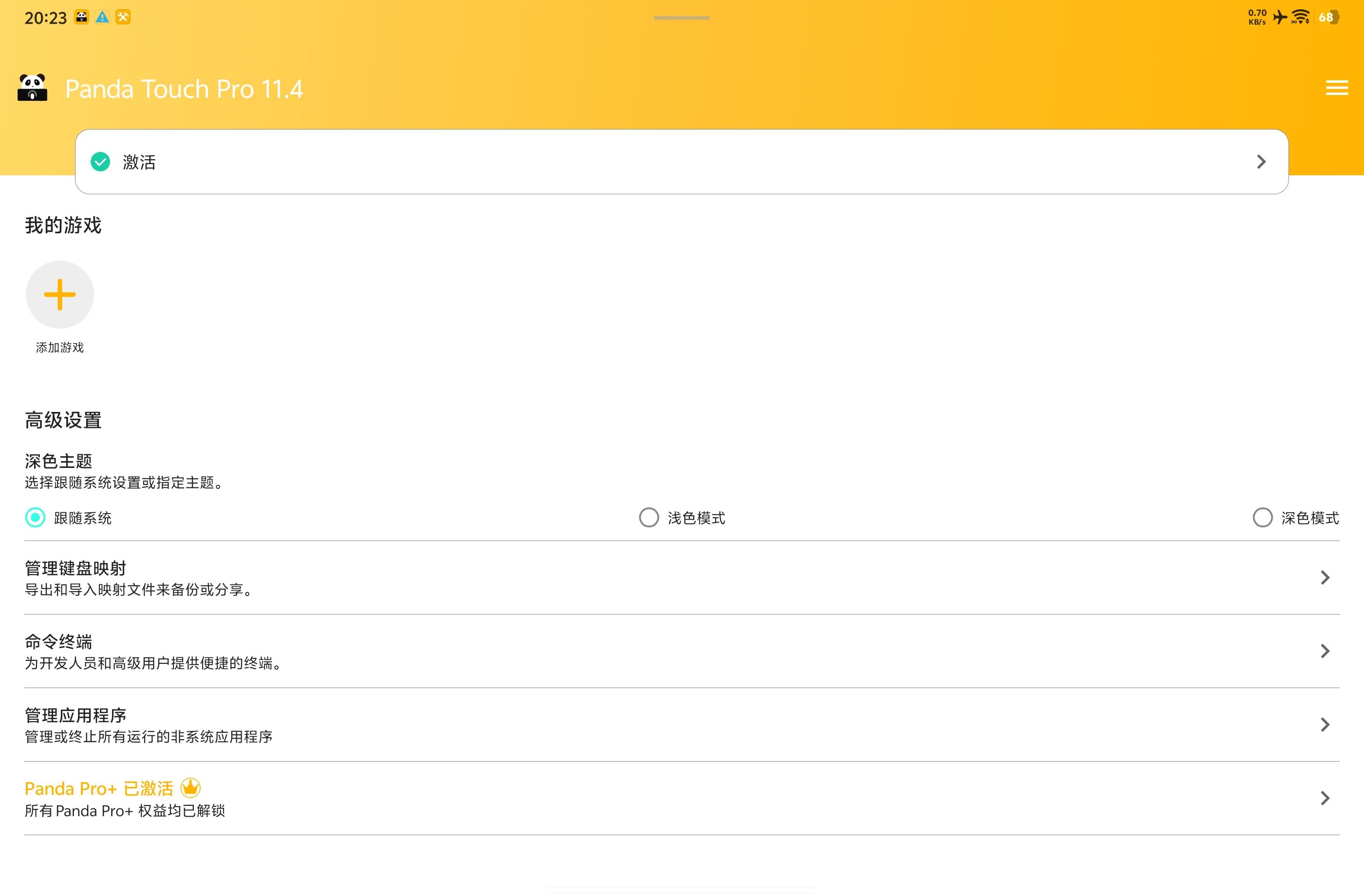
Task: Click the 高级设置 section heading
Action: pos(63,420)
